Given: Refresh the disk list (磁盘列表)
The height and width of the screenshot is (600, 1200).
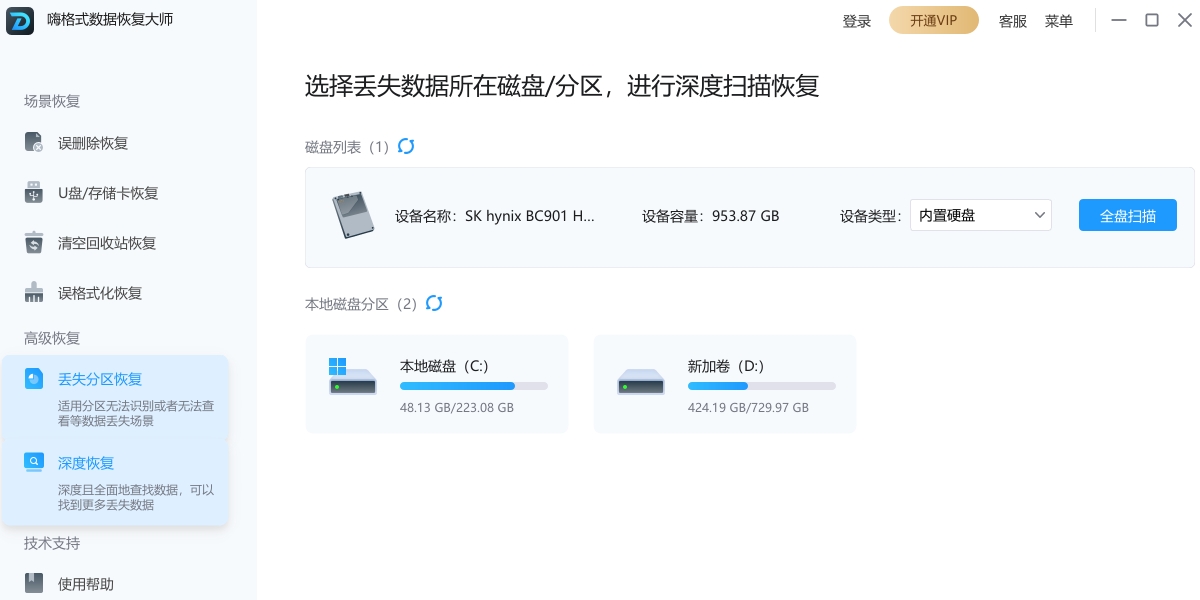Looking at the screenshot, I should (406, 147).
